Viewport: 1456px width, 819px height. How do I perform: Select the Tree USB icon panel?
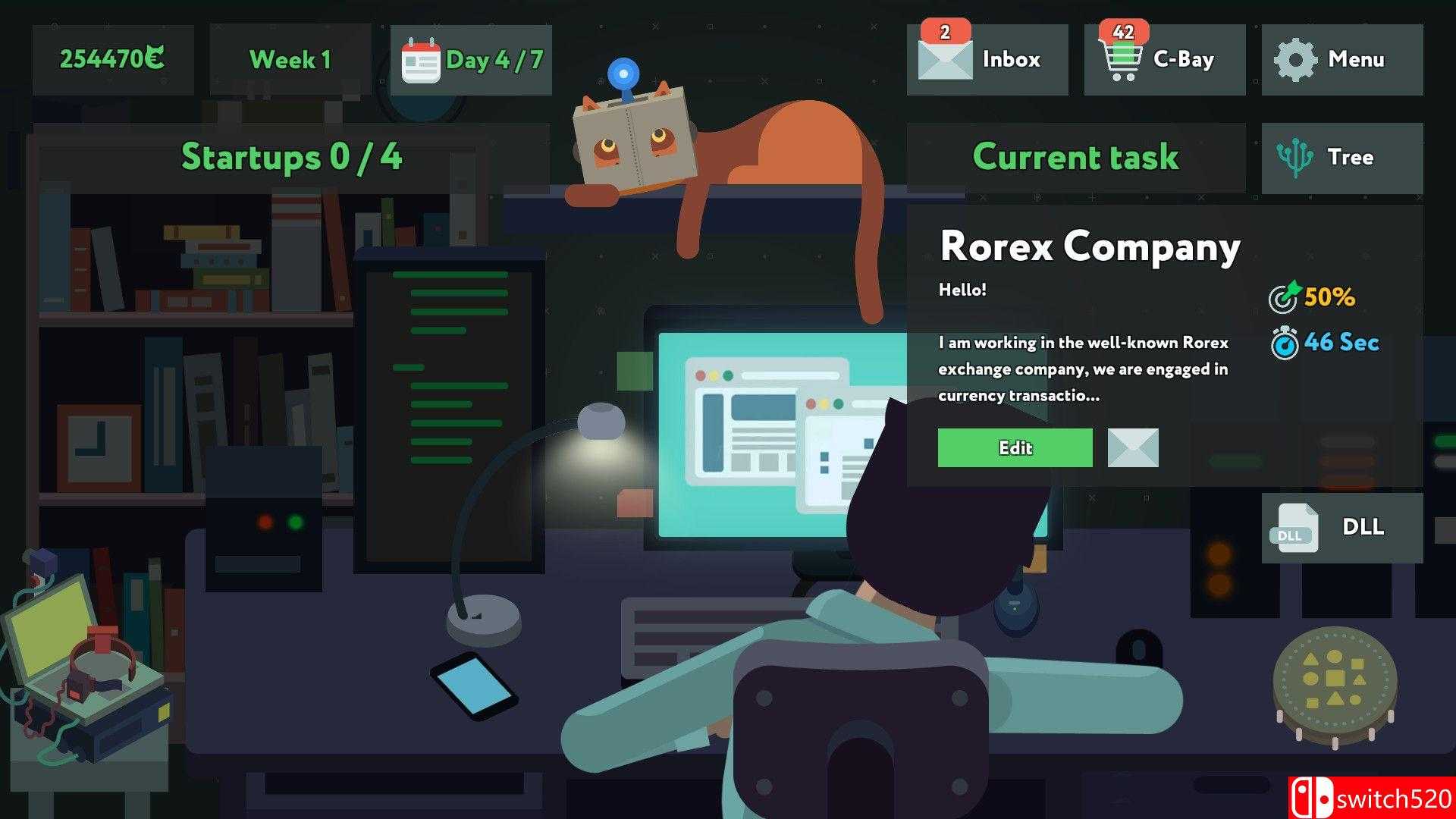tap(1348, 157)
